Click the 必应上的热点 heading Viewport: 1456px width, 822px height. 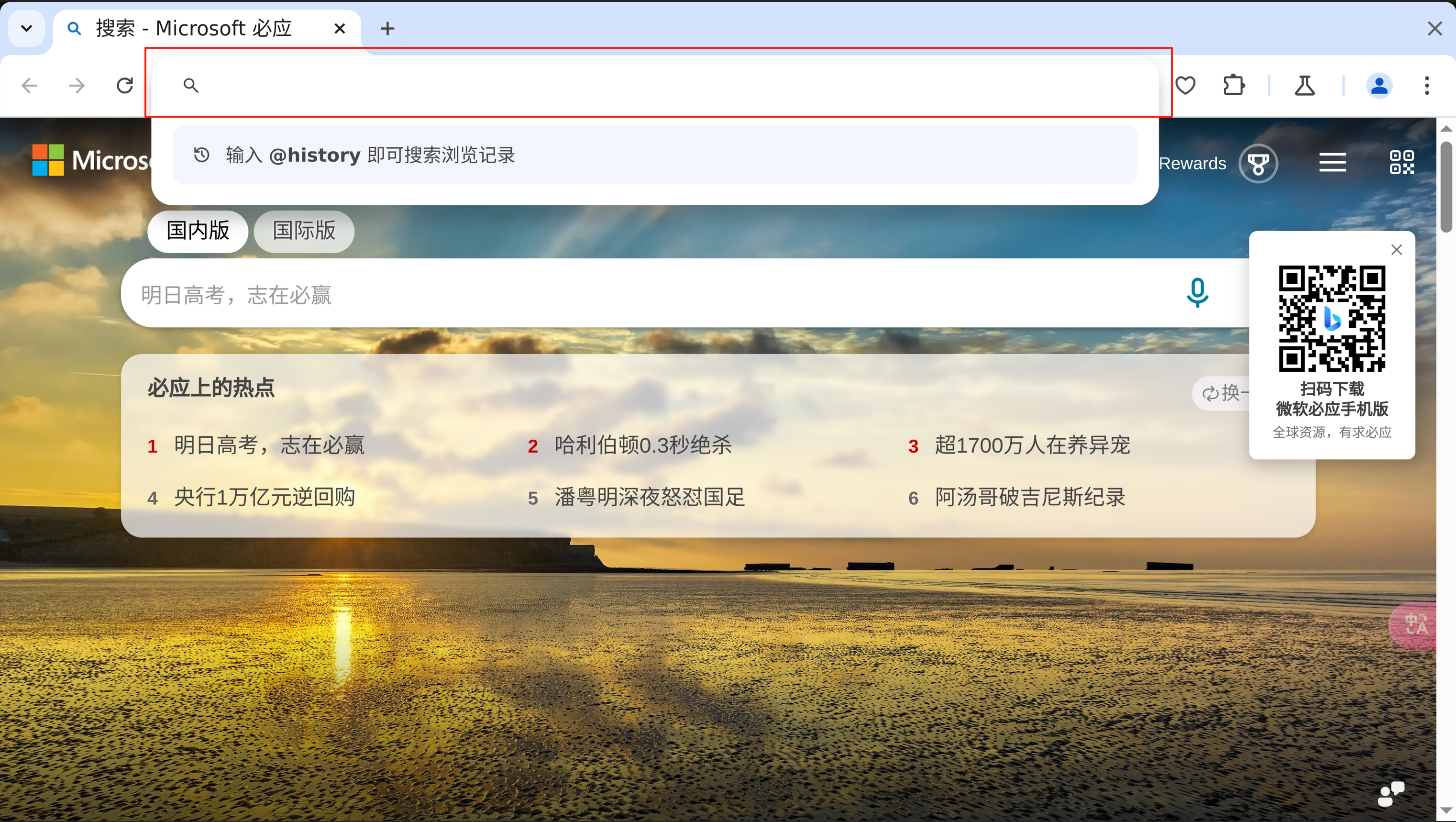[211, 388]
